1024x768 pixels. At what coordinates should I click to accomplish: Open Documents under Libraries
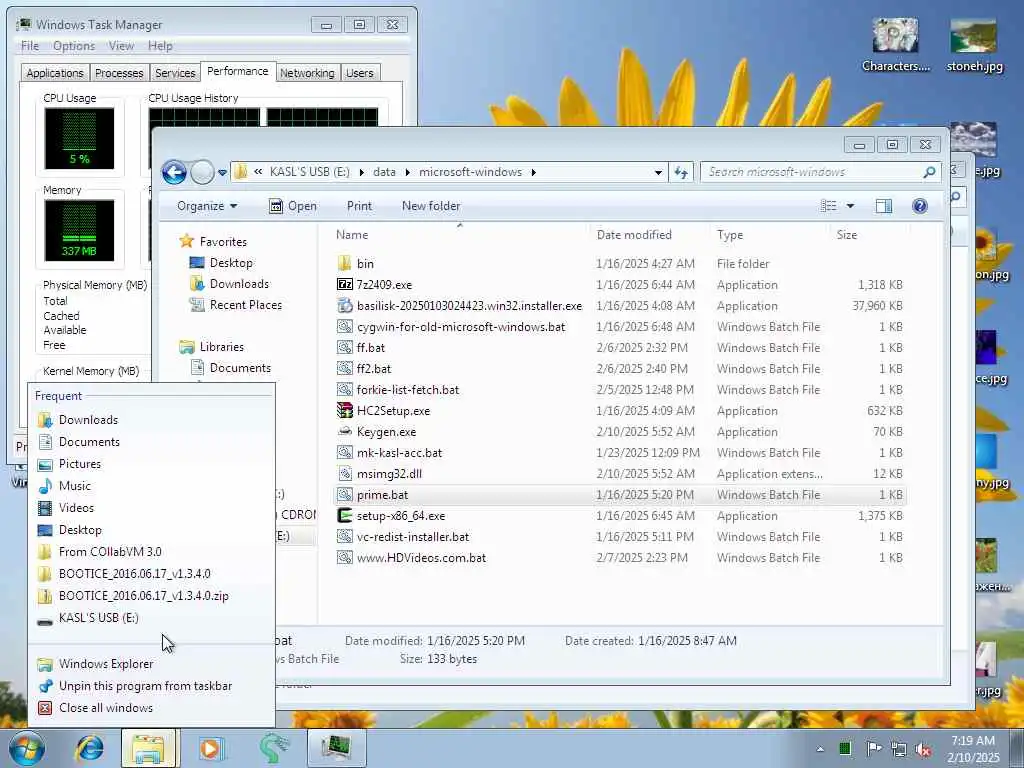tap(240, 368)
